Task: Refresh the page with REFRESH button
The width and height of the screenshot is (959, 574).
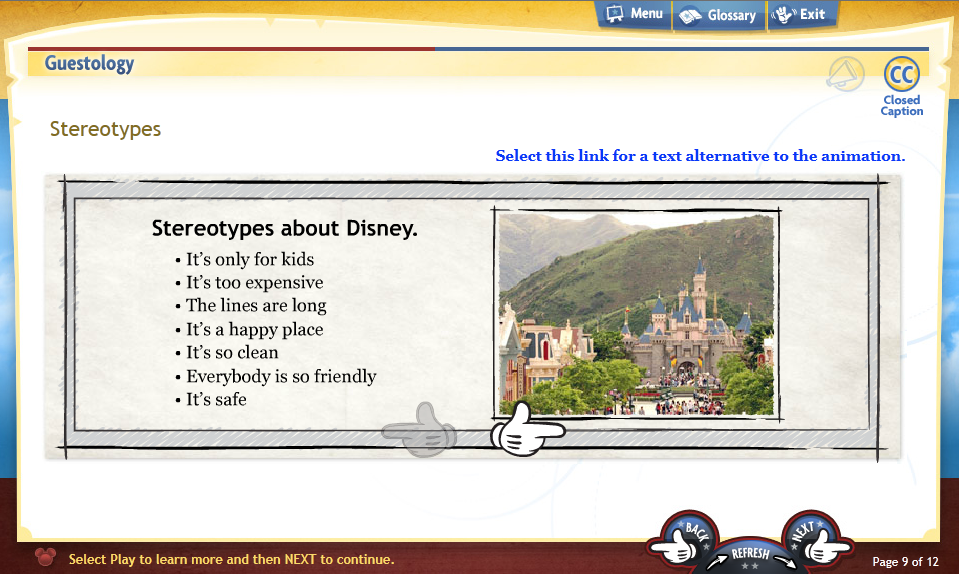Action: 750,556
